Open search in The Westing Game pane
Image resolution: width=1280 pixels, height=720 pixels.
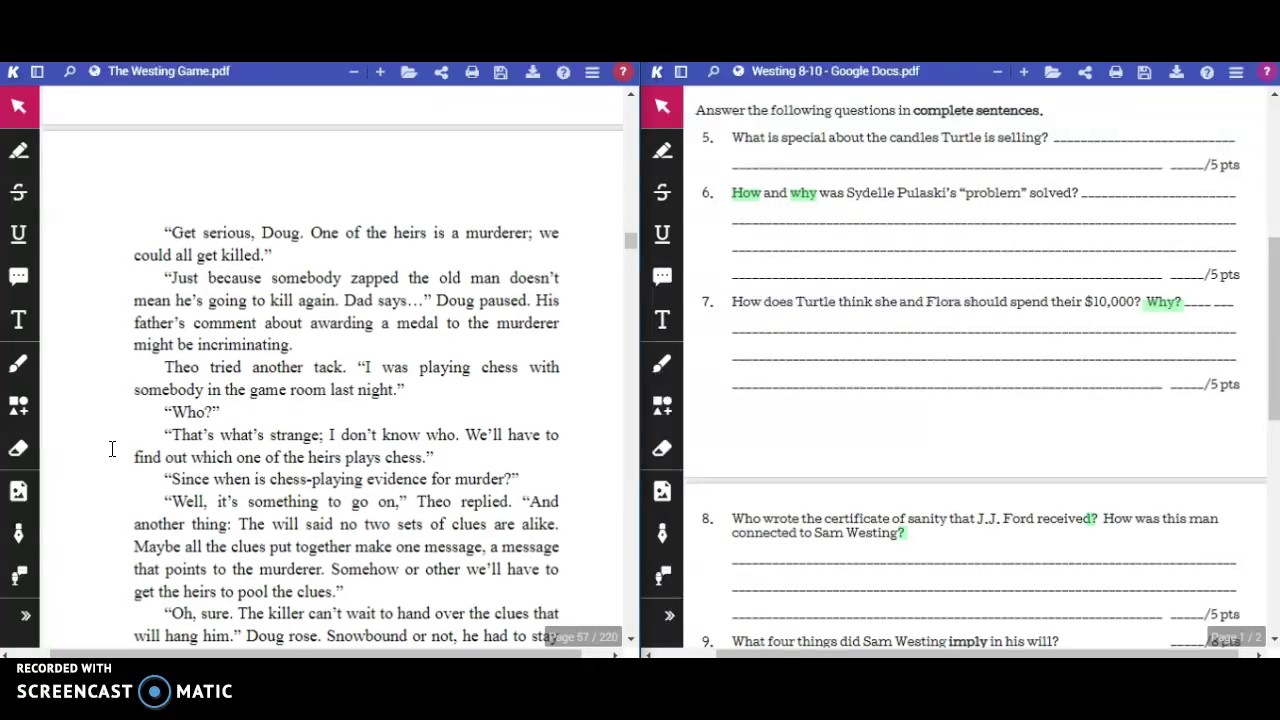pyautogui.click(x=69, y=71)
